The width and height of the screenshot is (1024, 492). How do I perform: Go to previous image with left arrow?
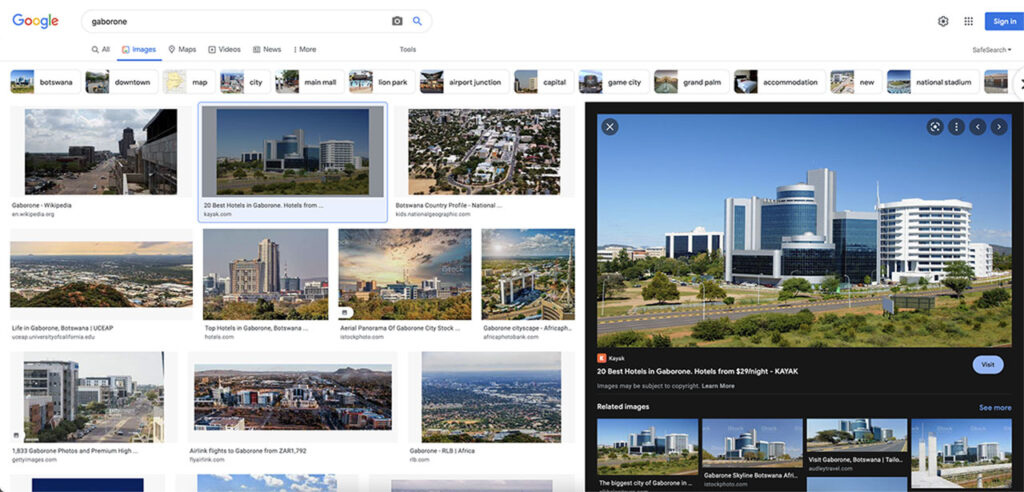[x=978, y=127]
